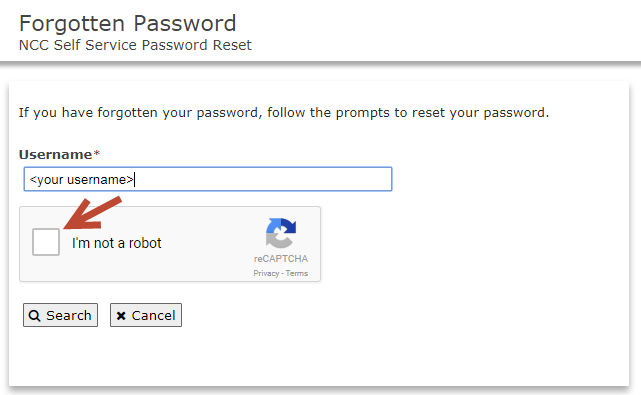Check the I'm not a robot checkbox
This screenshot has width=641, height=395.
pyautogui.click(x=46, y=242)
